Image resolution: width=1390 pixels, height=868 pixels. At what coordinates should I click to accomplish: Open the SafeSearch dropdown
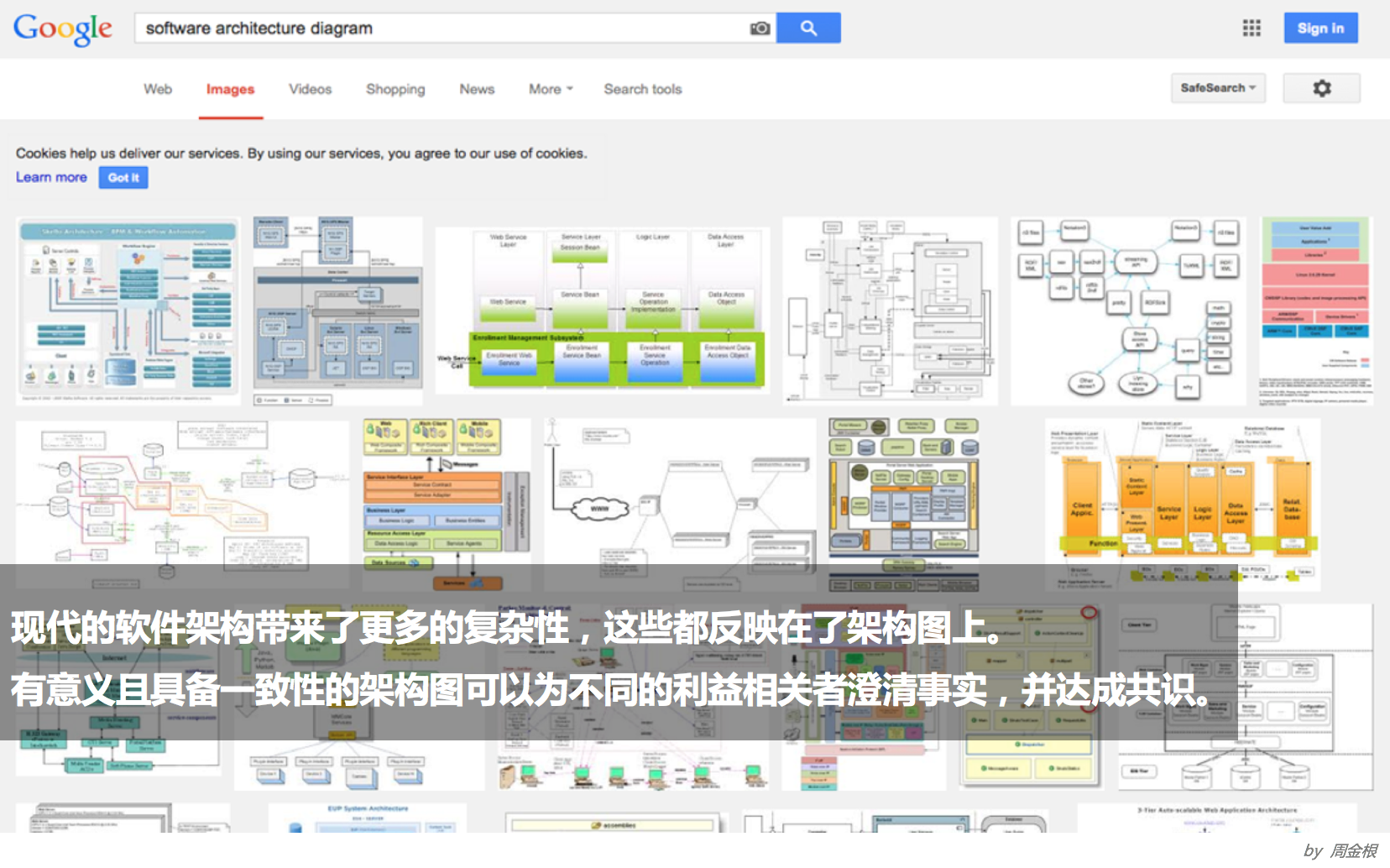tap(1218, 87)
